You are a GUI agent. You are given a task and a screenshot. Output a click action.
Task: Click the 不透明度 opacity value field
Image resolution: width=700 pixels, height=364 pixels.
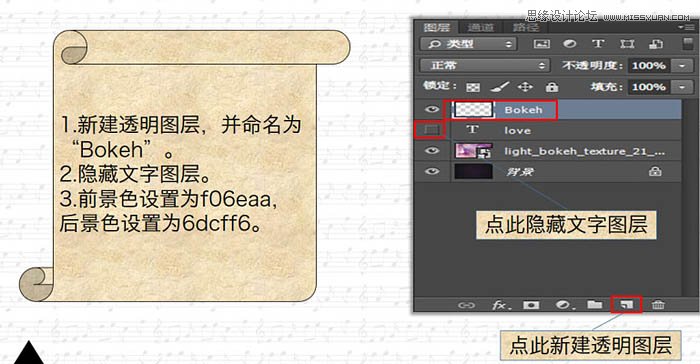click(649, 66)
